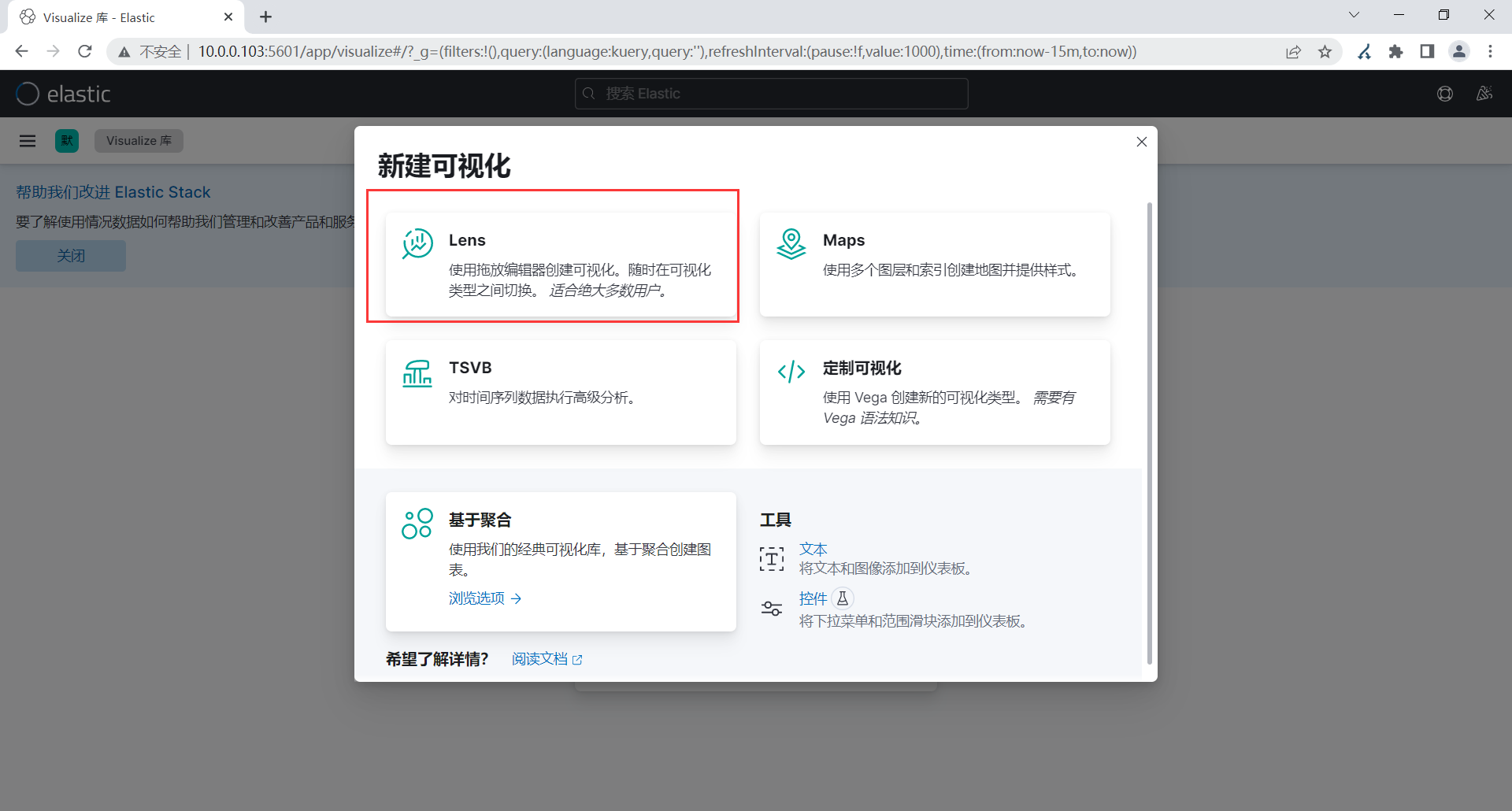
Task: Open the Maps visualization card
Action: pyautogui.click(x=935, y=265)
